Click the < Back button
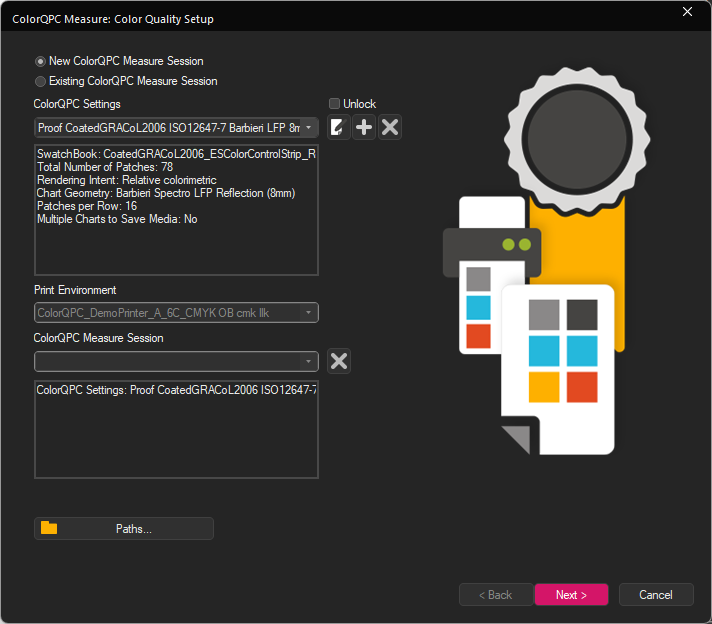 click(x=496, y=595)
